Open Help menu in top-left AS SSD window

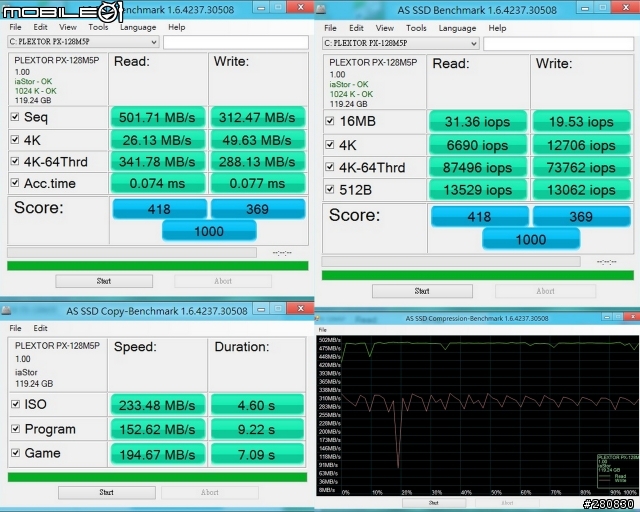177,27
